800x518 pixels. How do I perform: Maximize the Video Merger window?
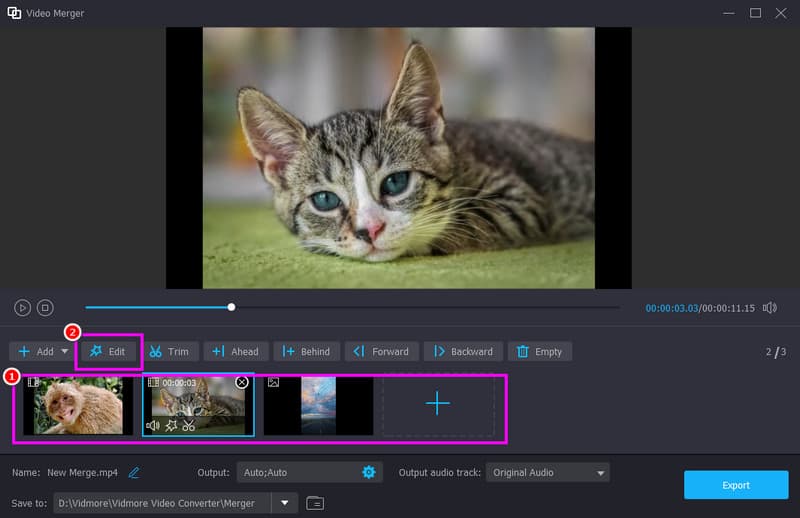755,13
